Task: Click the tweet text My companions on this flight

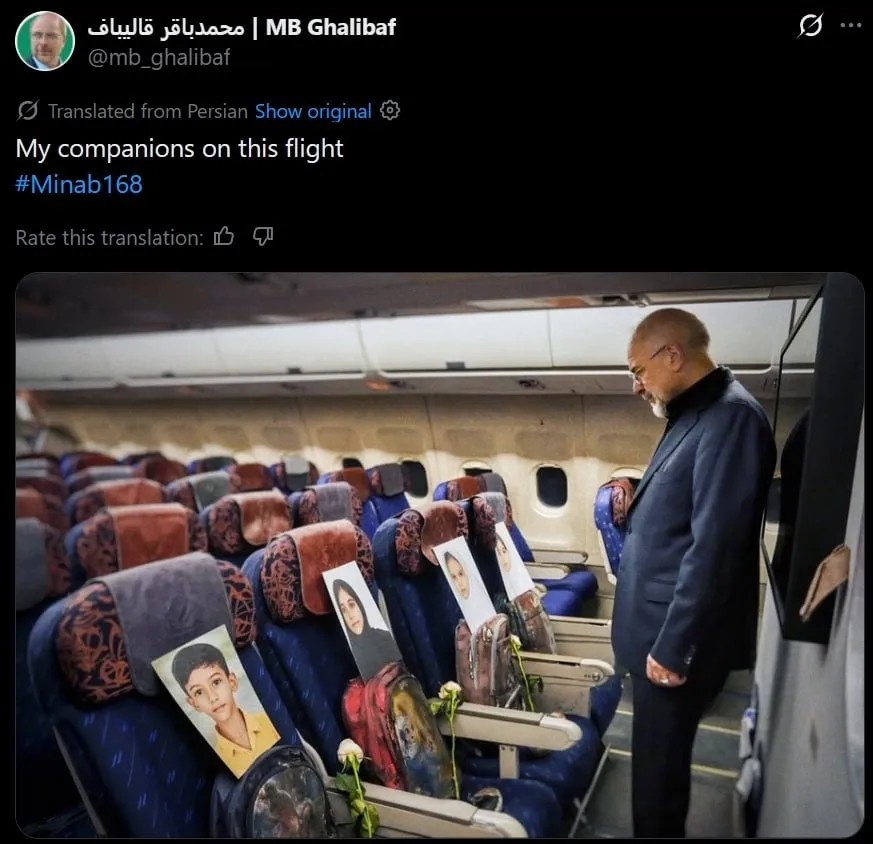Action: [x=179, y=149]
